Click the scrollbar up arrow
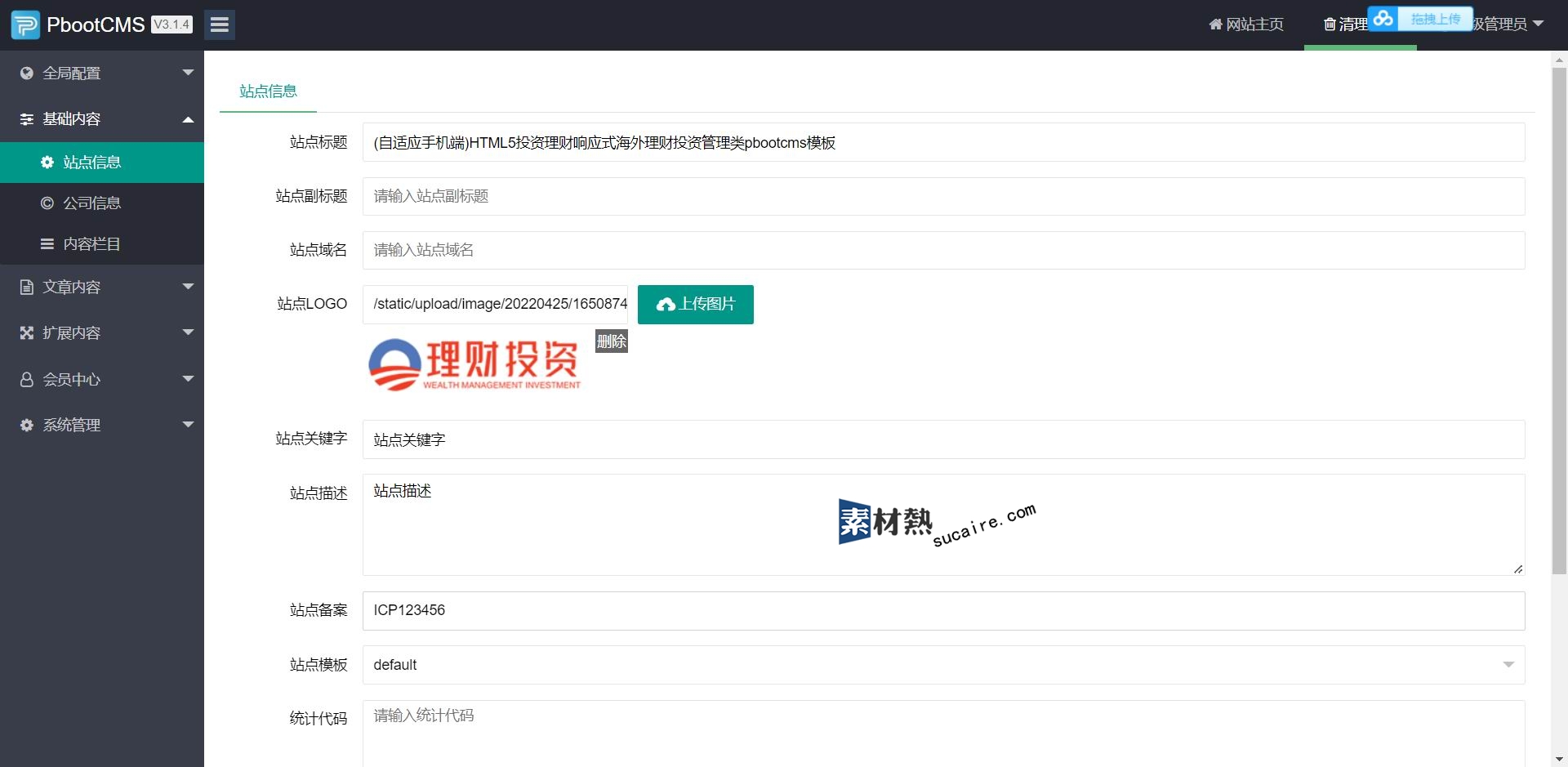This screenshot has width=1568, height=767. tap(1559, 60)
